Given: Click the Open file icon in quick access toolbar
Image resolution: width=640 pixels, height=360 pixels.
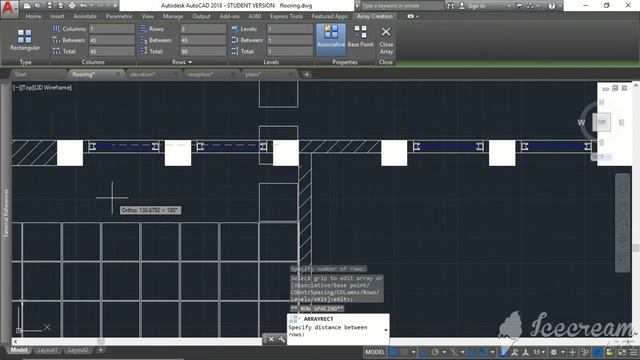Looking at the screenshot, I should click(x=38, y=6).
